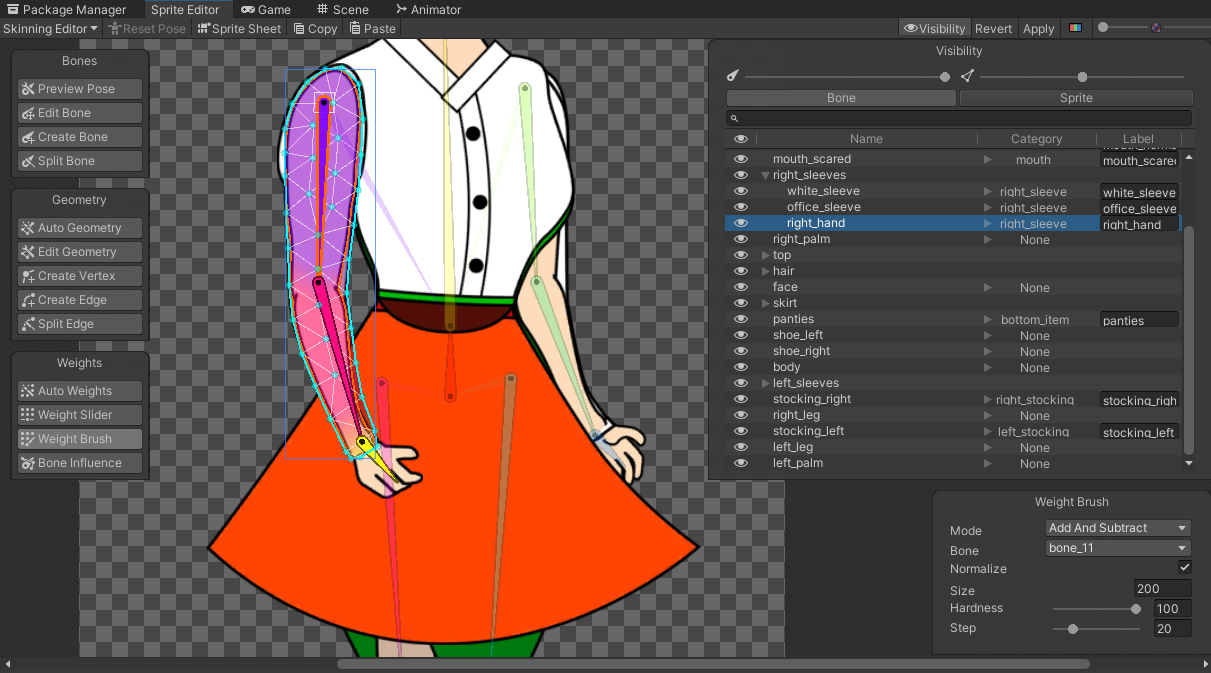Choose the Split Bone tool
Viewport: 1211px width, 673px height.
80,161
